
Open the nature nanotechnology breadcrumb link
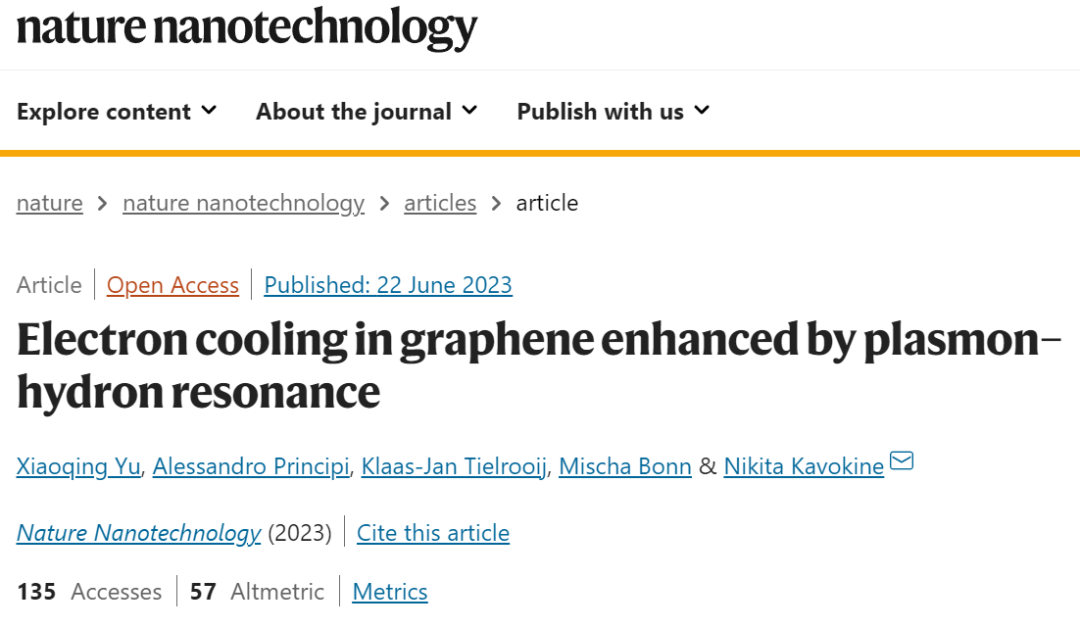[x=243, y=203]
